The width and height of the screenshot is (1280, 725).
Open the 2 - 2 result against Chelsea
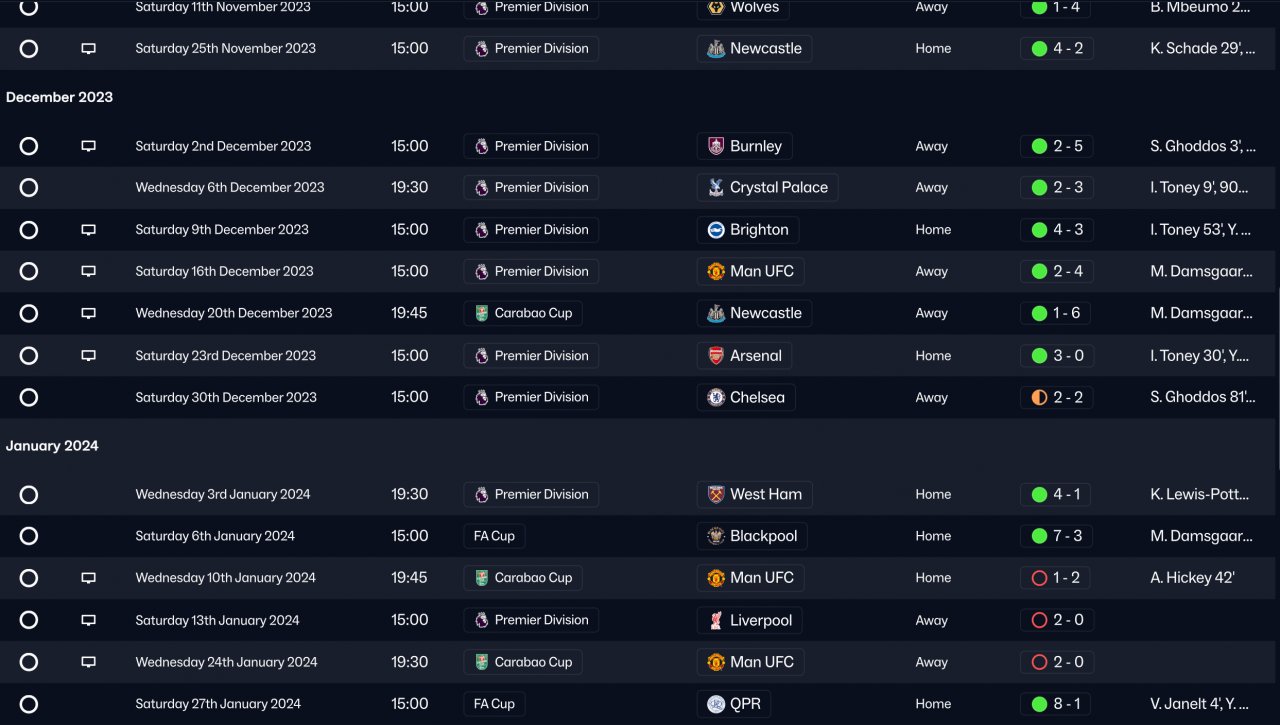point(1057,398)
